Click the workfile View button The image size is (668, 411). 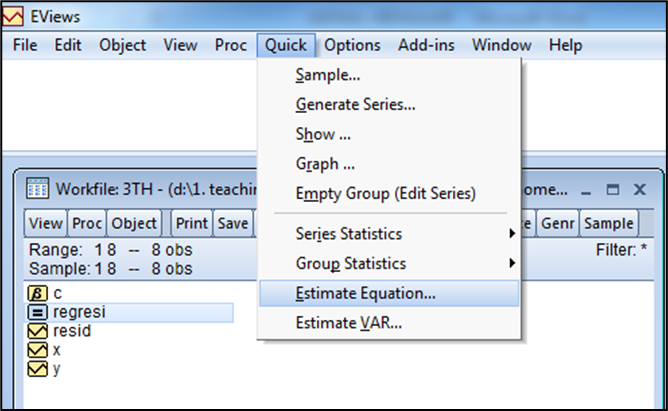coord(46,223)
